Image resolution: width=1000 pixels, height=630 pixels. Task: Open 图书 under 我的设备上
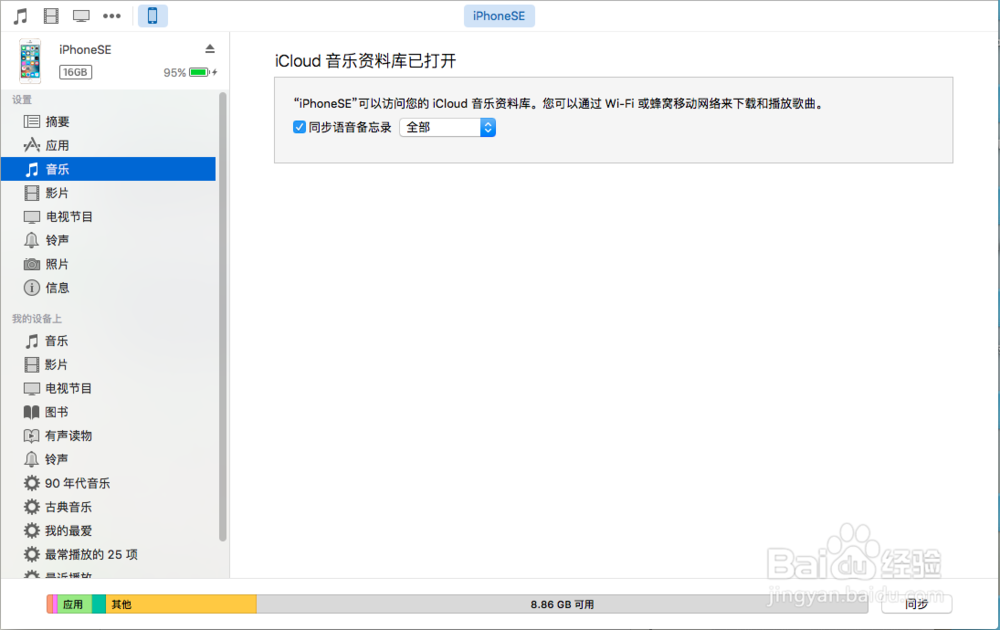pos(108,412)
